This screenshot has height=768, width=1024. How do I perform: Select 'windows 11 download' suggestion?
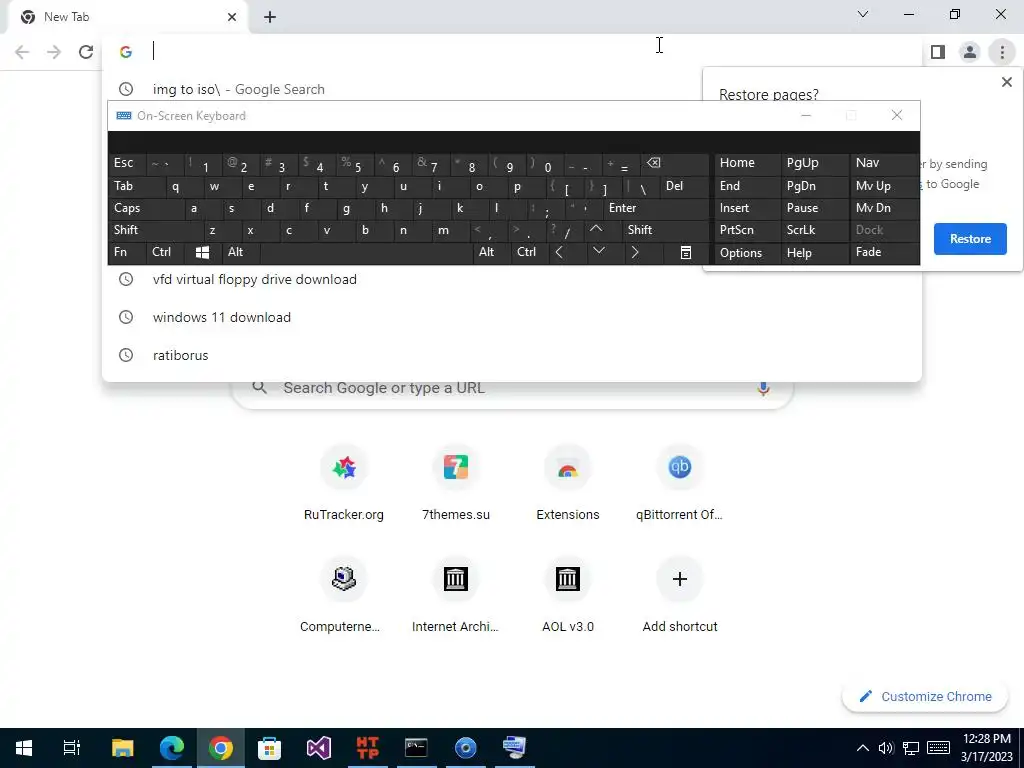pyautogui.click(x=511, y=317)
